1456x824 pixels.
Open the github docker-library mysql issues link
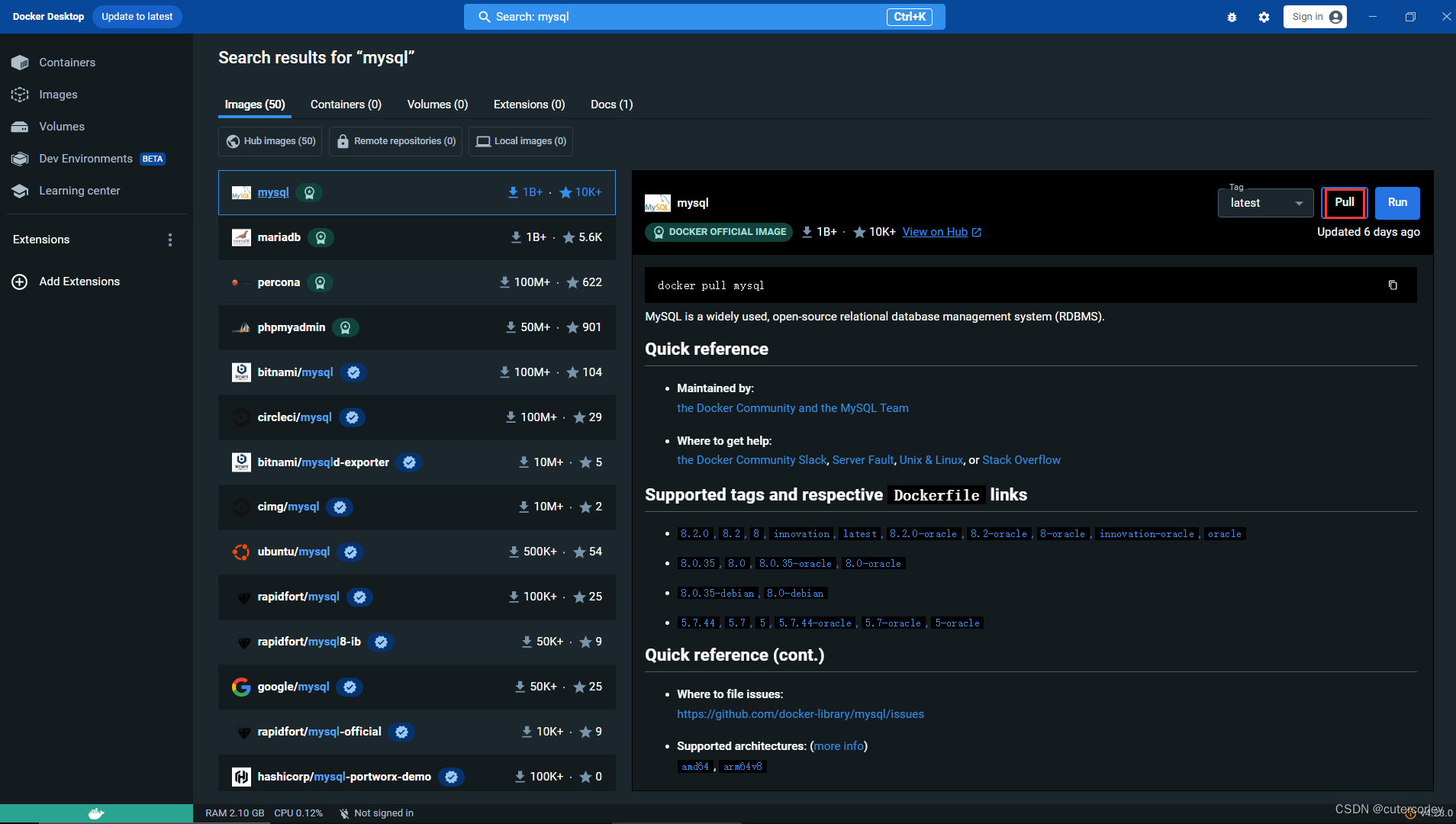800,714
